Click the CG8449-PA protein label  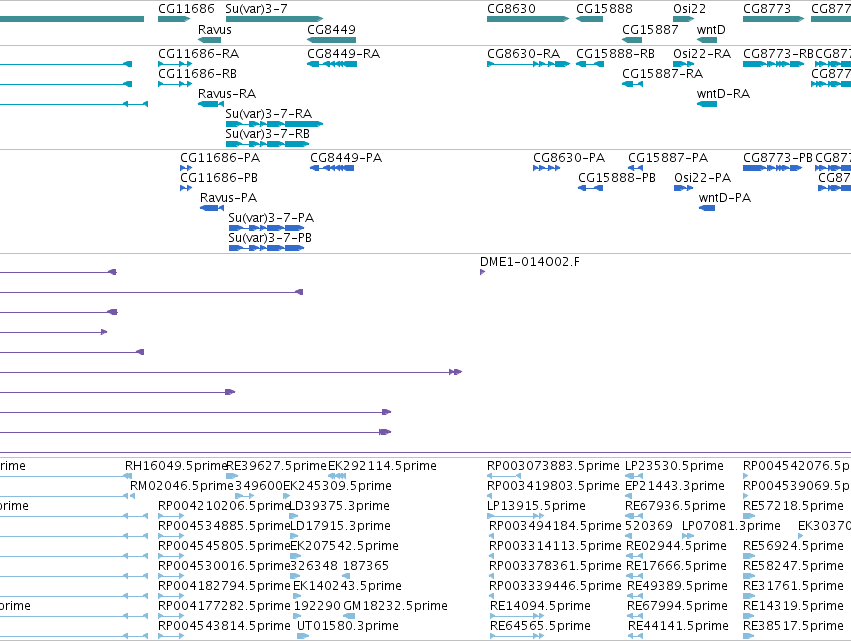pyautogui.click(x=346, y=158)
